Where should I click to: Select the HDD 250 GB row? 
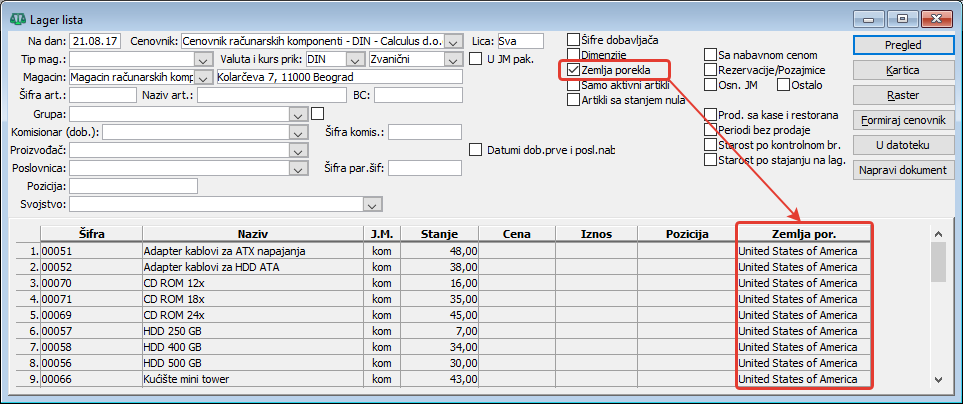(x=443, y=331)
